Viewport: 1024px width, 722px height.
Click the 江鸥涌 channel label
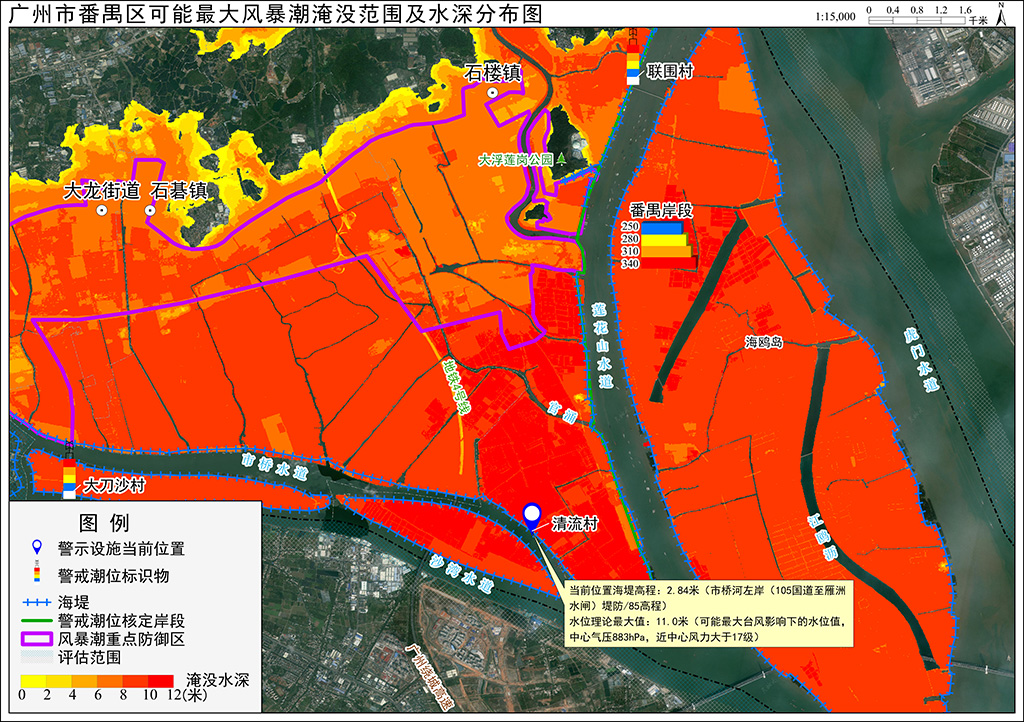click(822, 537)
